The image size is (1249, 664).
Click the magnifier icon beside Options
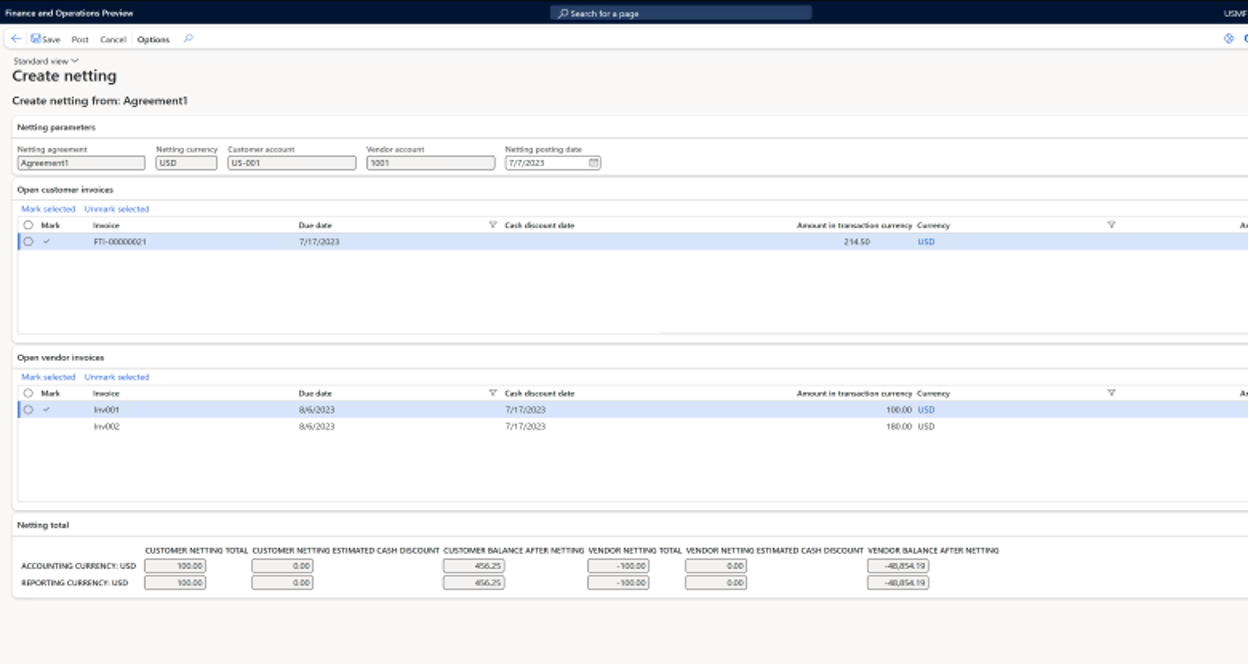[x=188, y=39]
